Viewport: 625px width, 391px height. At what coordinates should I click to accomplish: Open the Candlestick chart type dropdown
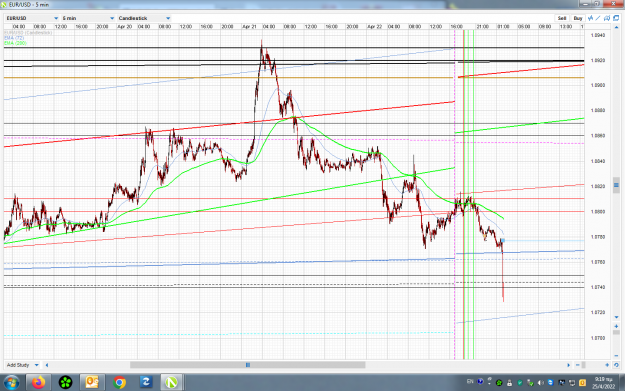point(144,18)
